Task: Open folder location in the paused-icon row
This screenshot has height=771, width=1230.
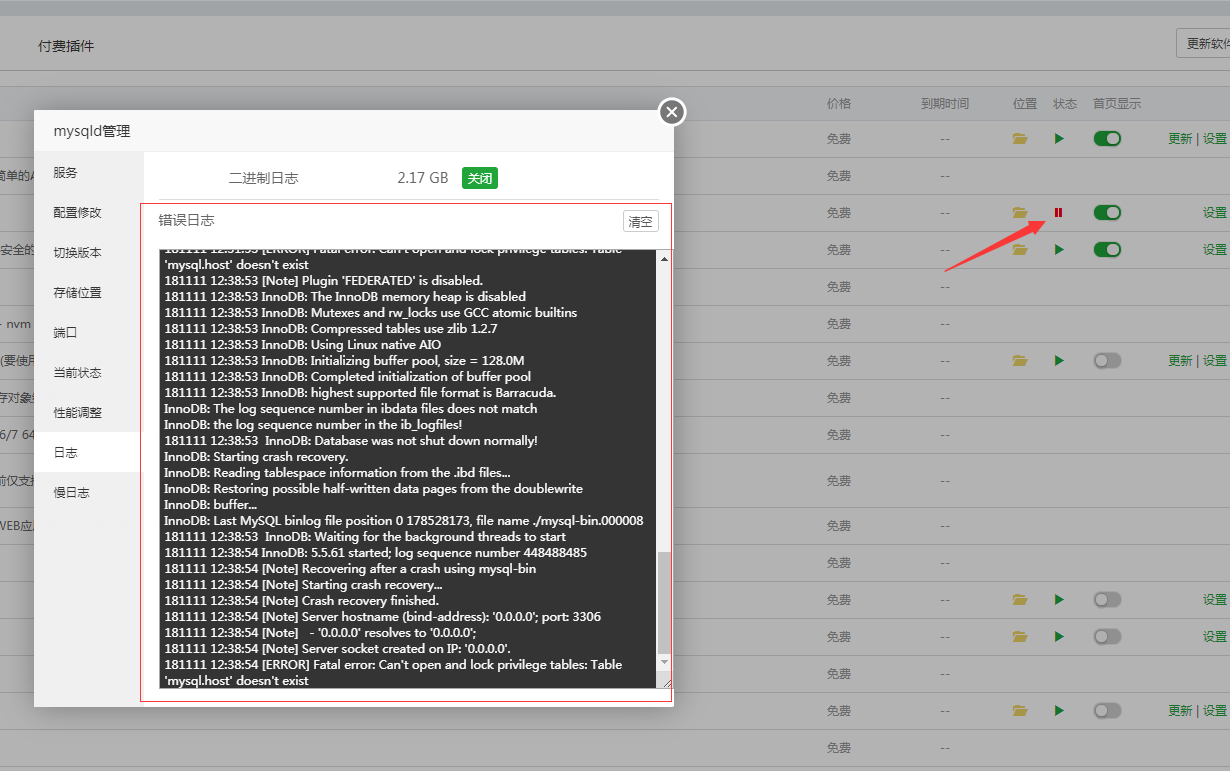Action: [1020, 212]
